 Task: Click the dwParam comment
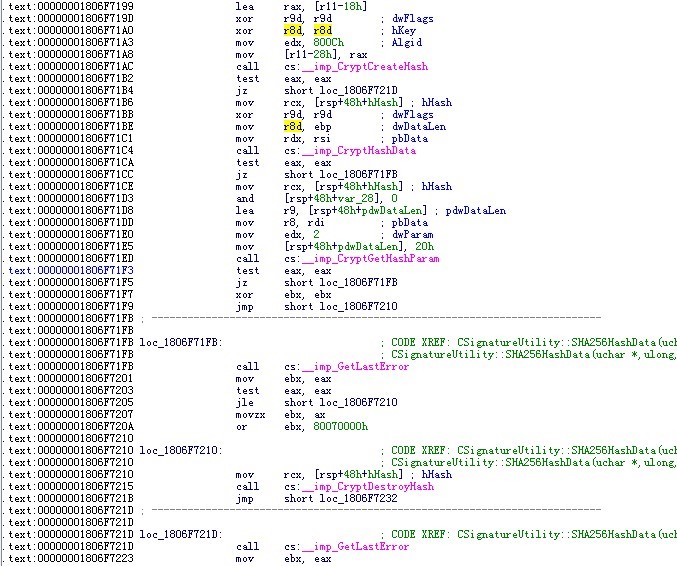pyautogui.click(x=412, y=234)
